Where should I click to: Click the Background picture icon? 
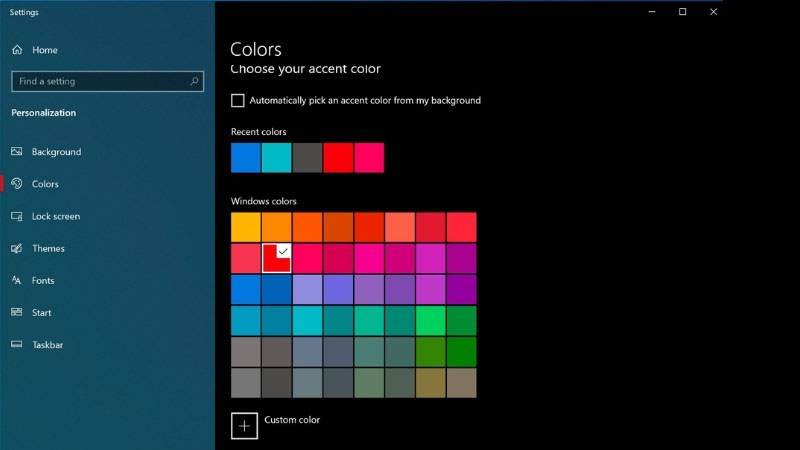coord(17,152)
